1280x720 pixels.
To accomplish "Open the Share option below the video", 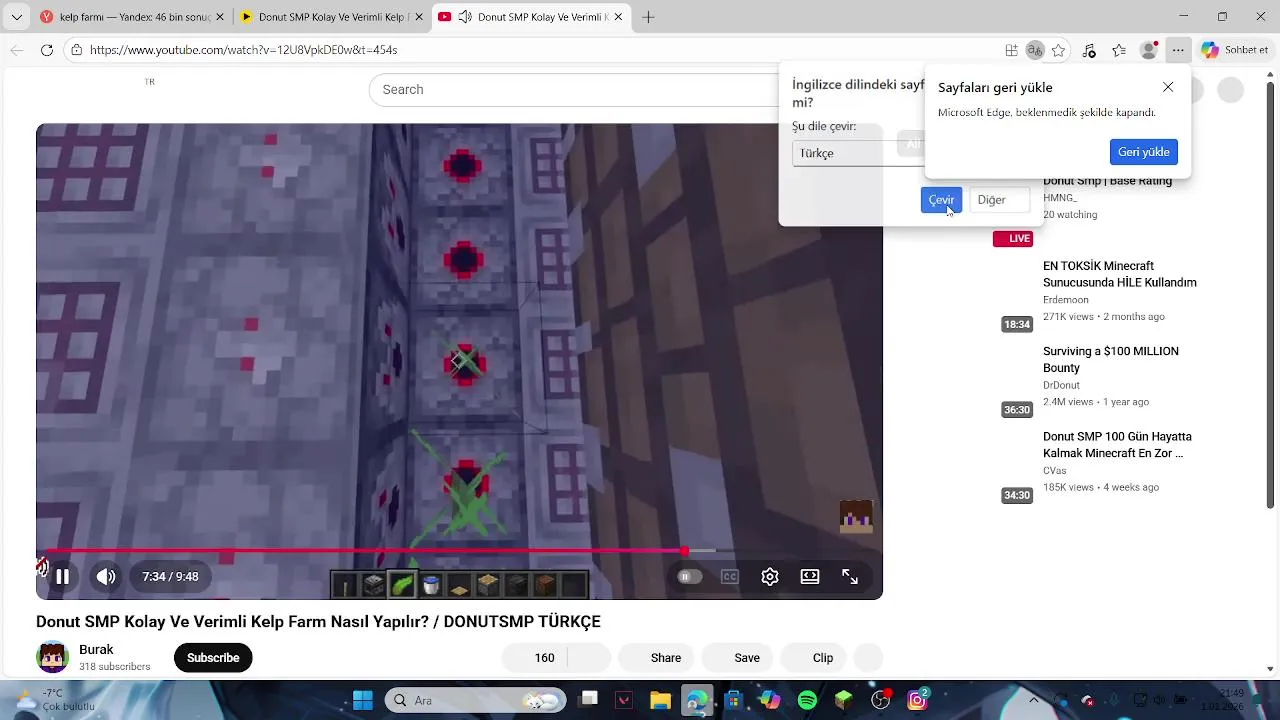I will pos(657,658).
